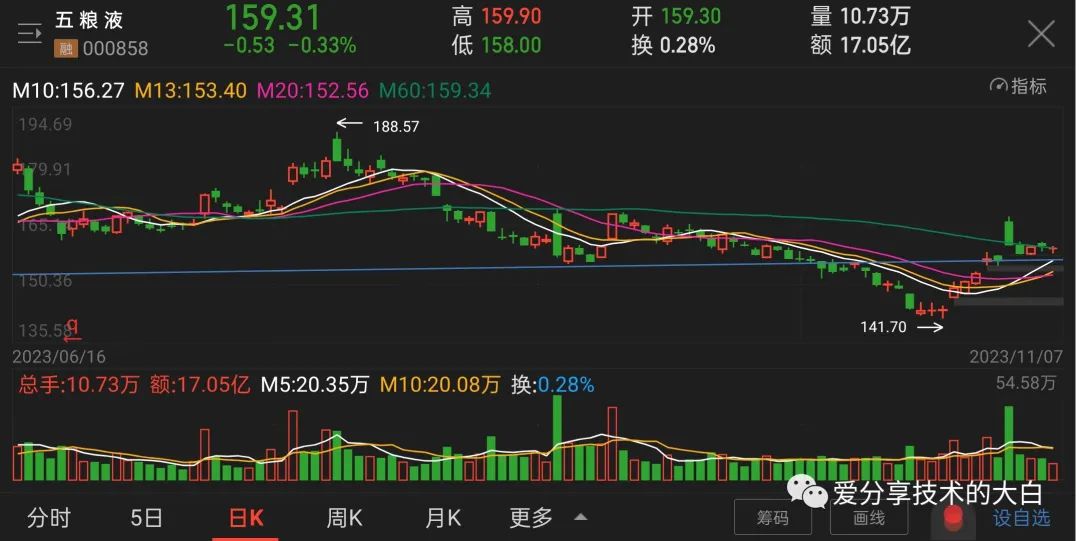Screen dimensions: 1080x541
Task: Expand the 更多 chart period menu
Action: [548, 518]
